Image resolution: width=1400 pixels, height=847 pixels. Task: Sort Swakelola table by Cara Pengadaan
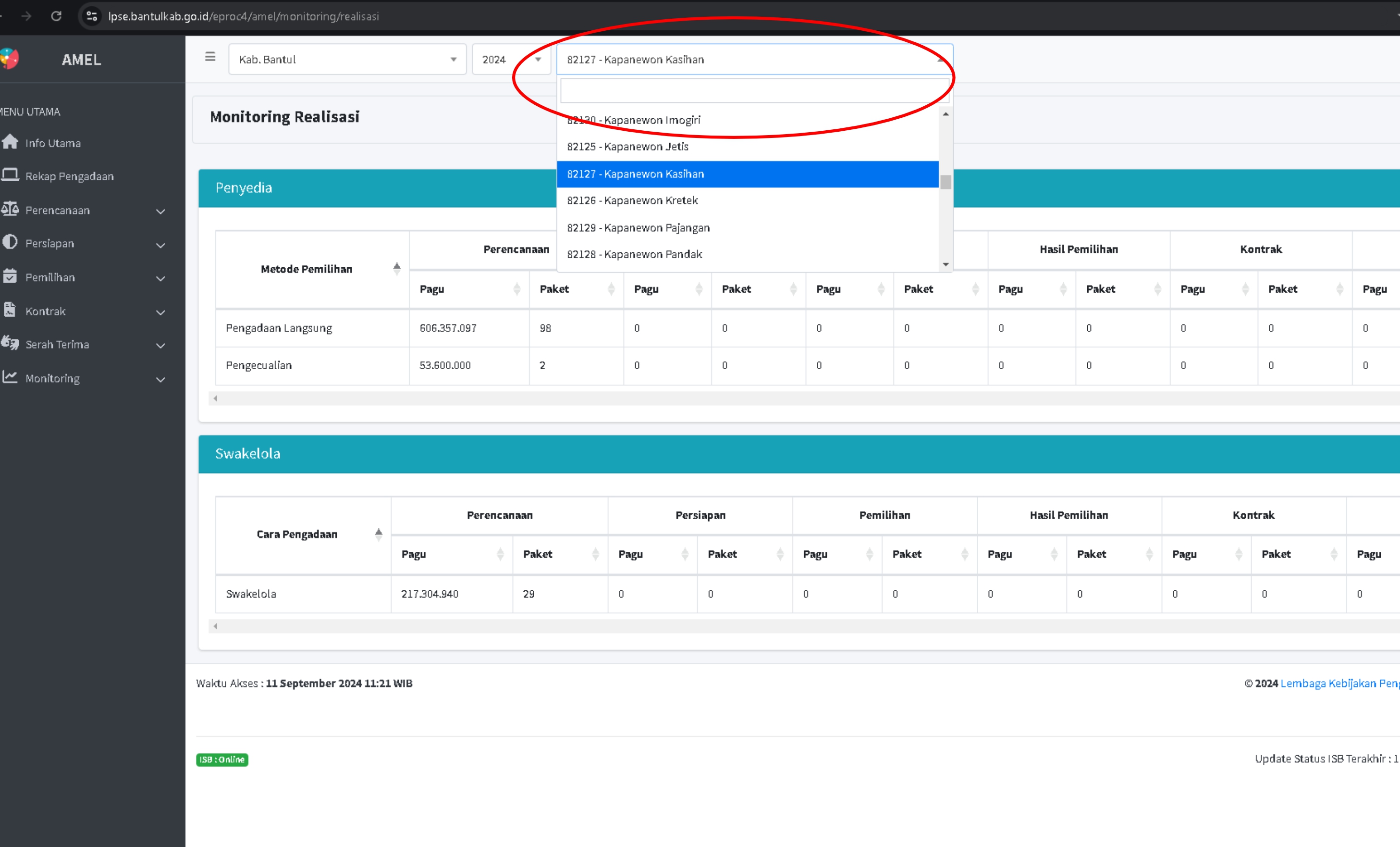click(379, 535)
